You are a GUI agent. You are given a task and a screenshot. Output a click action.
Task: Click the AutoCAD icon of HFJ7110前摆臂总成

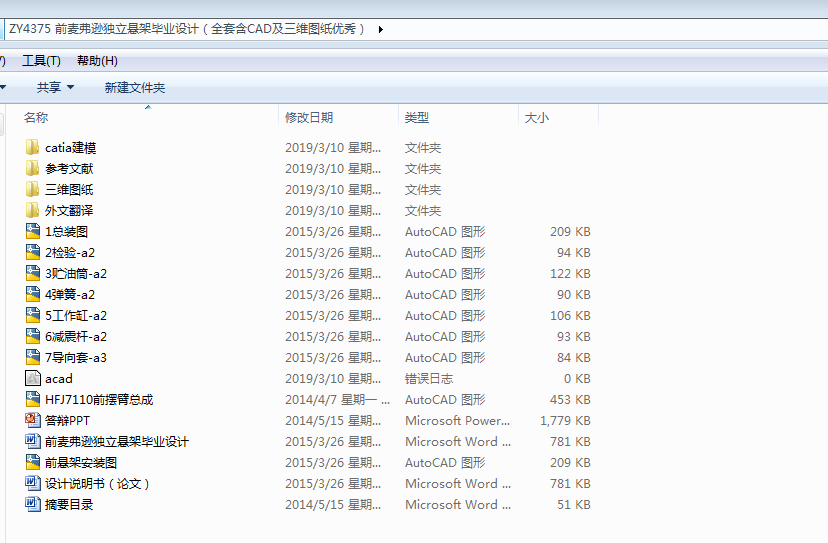[33, 399]
